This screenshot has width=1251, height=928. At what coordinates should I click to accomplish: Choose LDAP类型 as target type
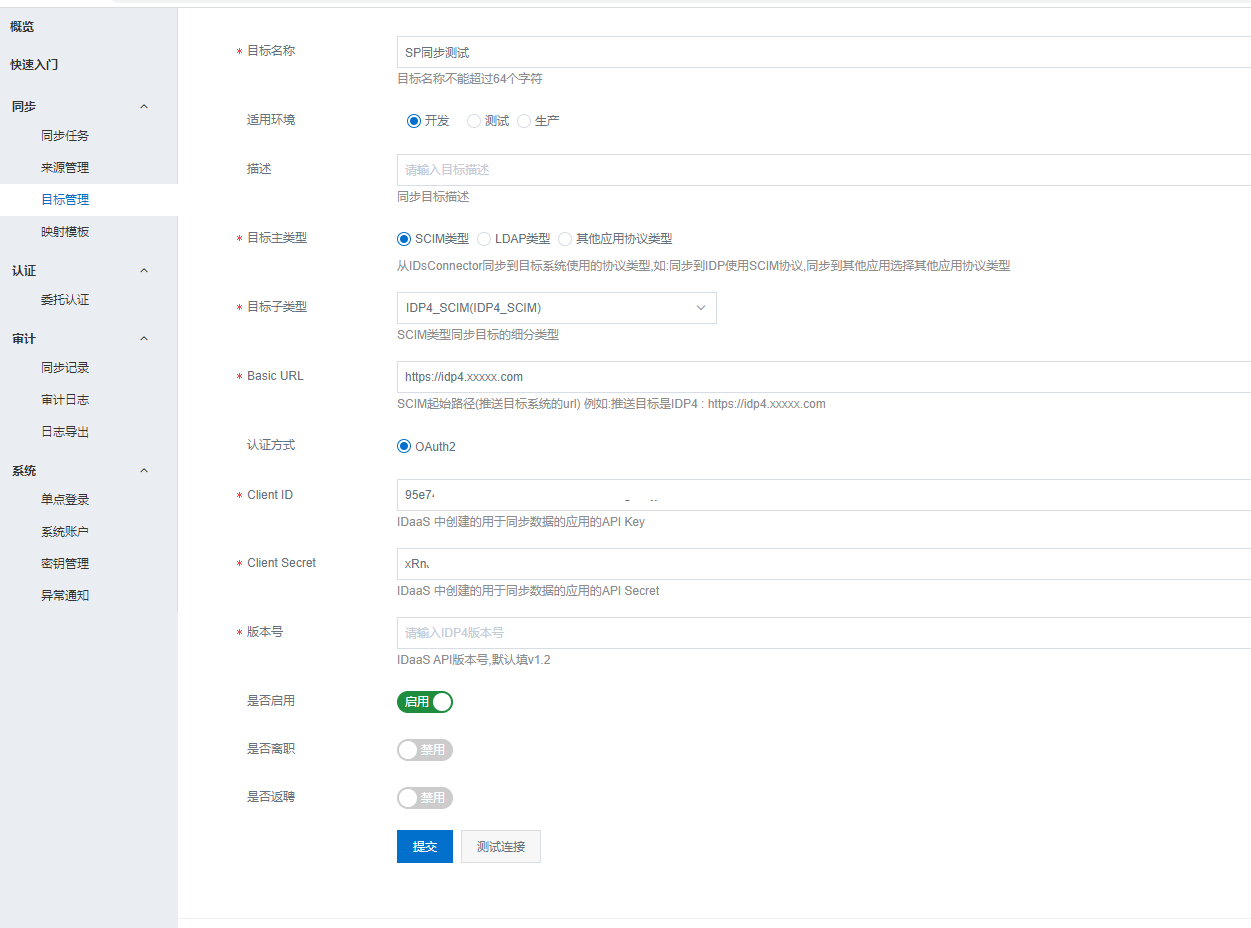[484, 239]
